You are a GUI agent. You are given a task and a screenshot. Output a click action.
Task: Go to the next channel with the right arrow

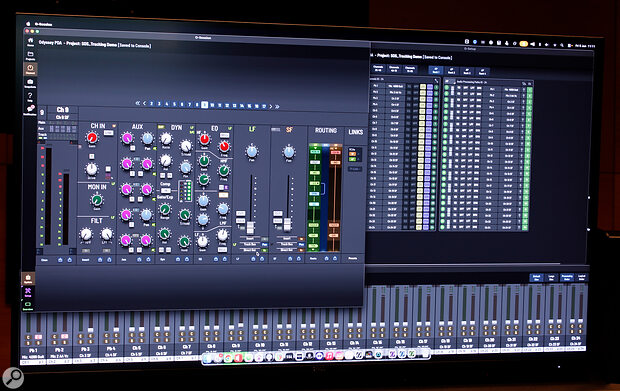point(271,106)
